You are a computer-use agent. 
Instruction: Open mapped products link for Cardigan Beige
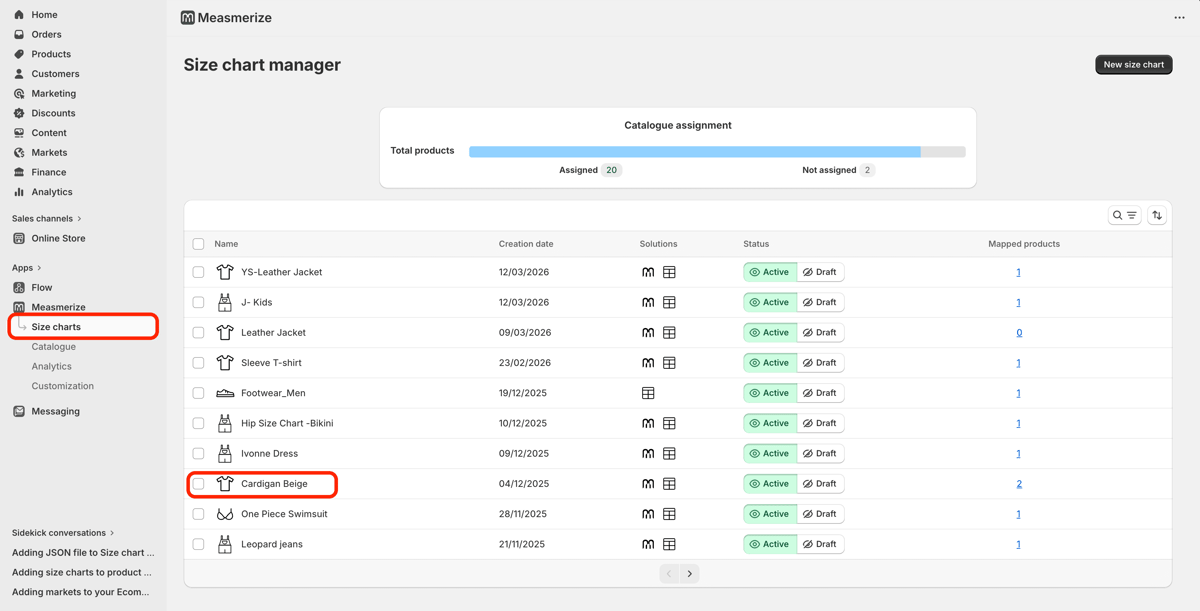click(x=1019, y=484)
